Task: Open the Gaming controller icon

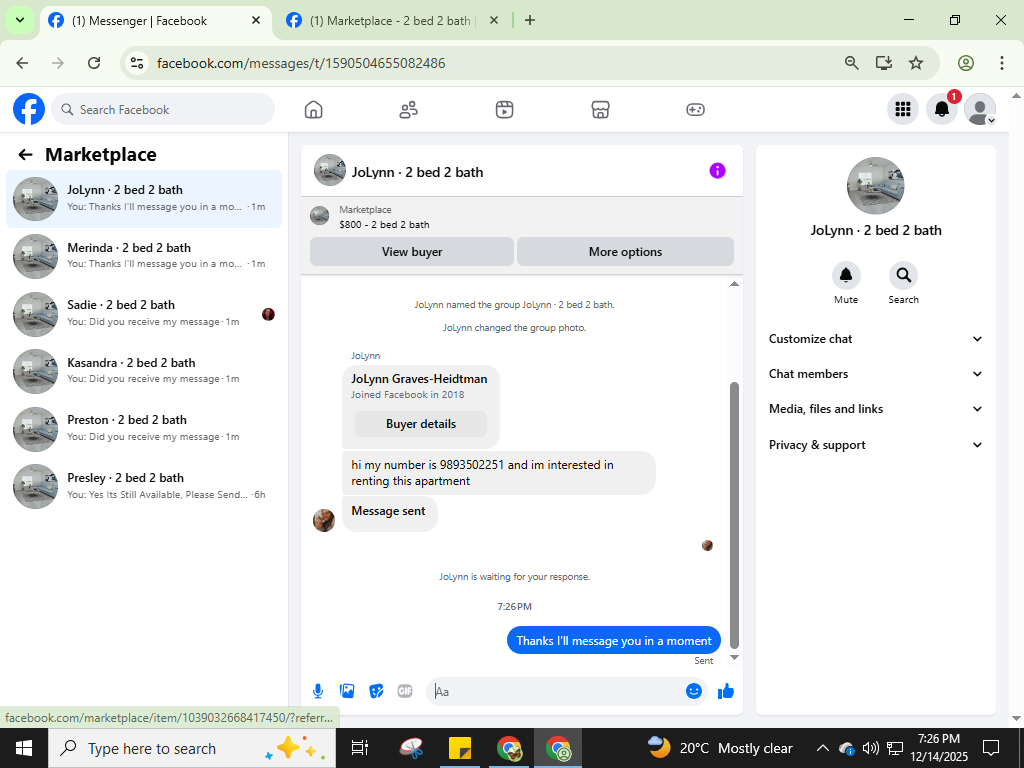Action: coord(695,110)
